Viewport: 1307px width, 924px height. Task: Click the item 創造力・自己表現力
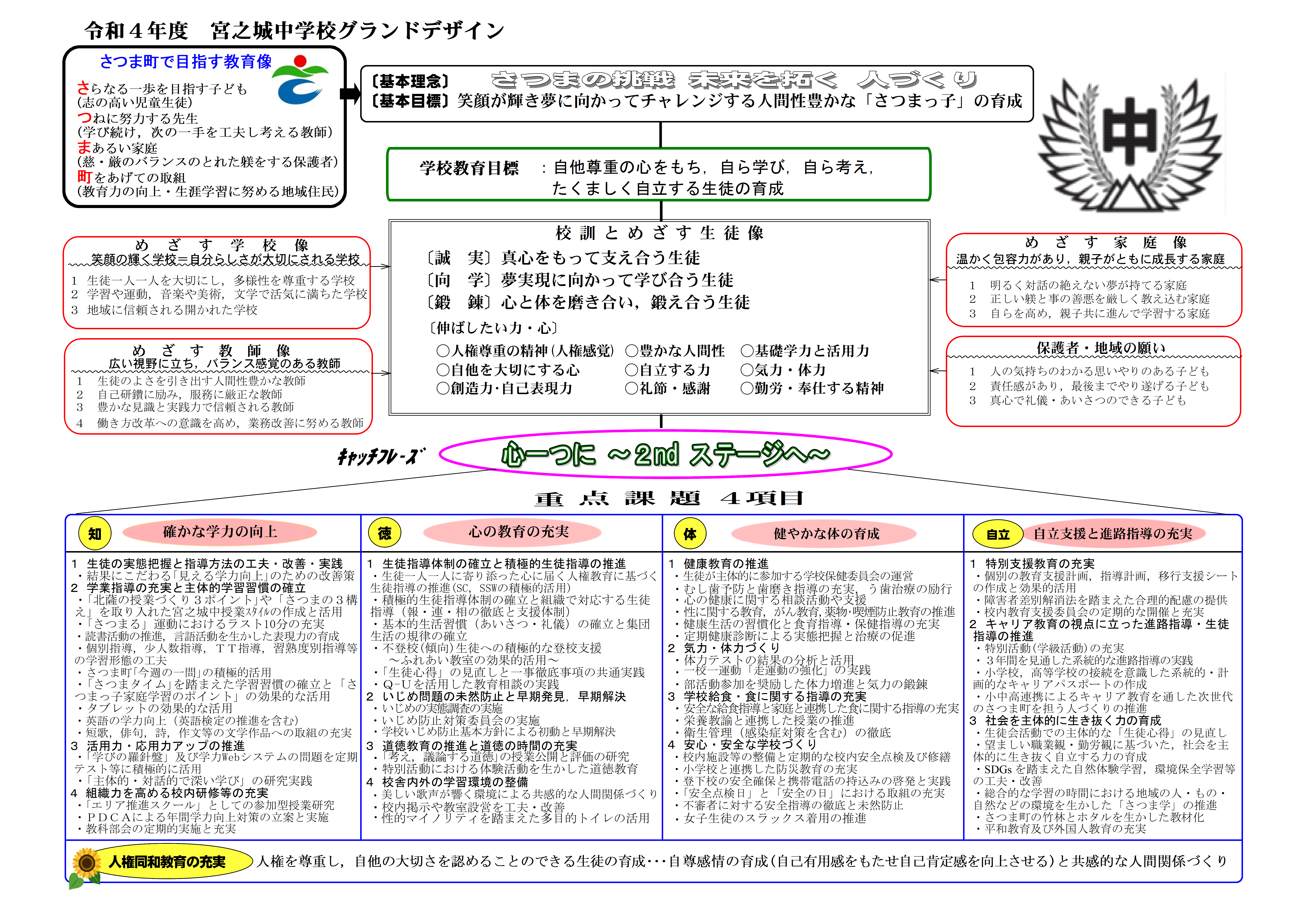504,388
